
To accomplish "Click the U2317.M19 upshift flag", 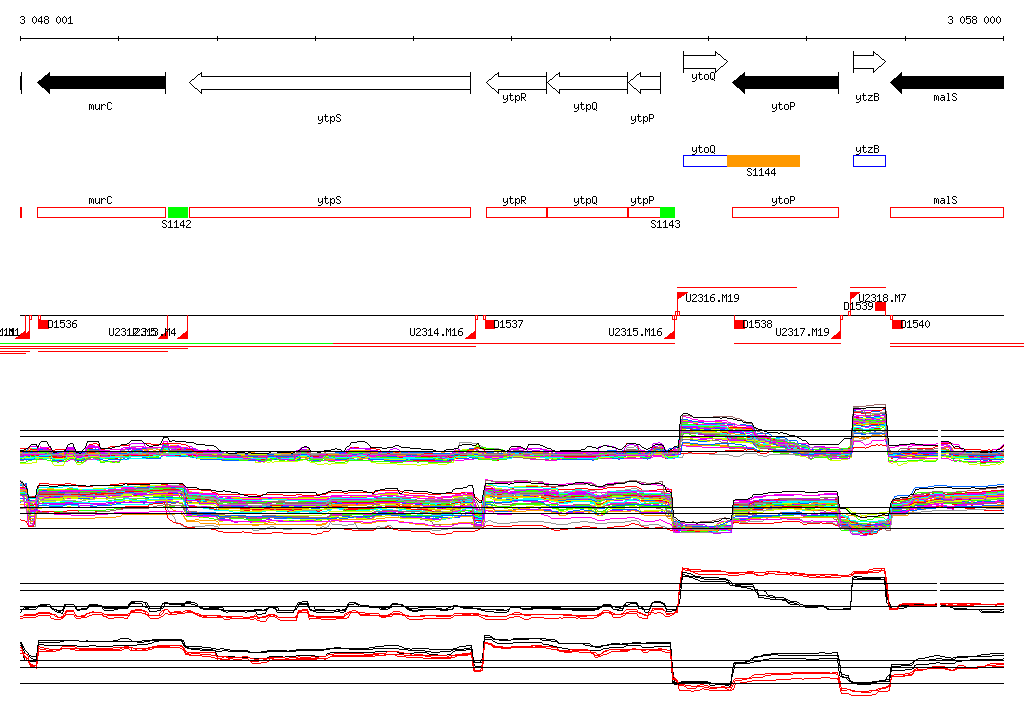I will pyautogui.click(x=836, y=334).
